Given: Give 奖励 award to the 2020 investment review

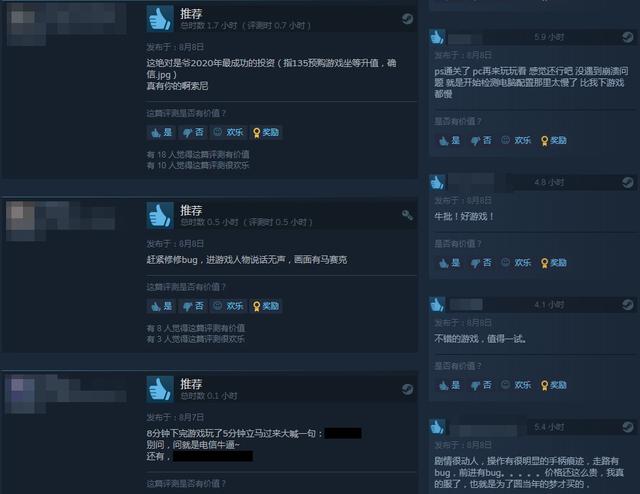Looking at the screenshot, I should click(x=266, y=132).
